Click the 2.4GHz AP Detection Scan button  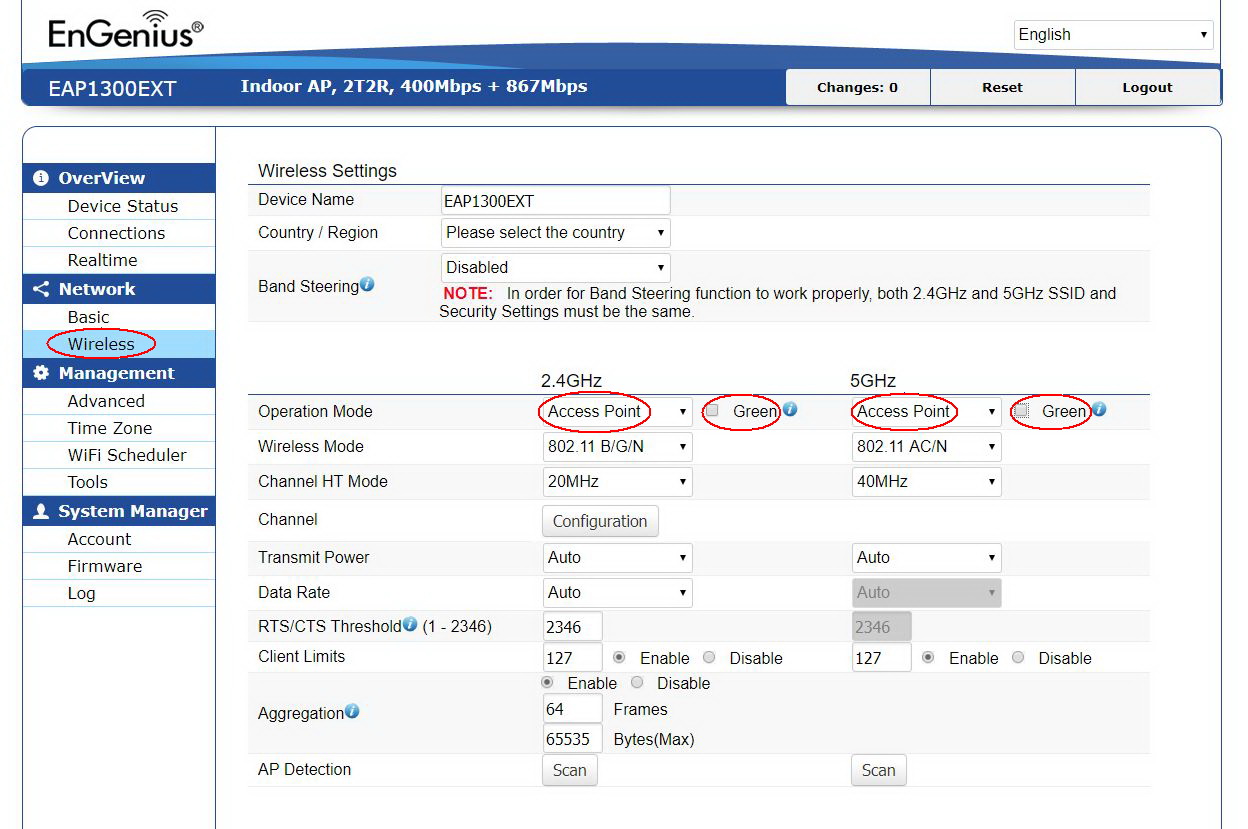tap(570, 770)
